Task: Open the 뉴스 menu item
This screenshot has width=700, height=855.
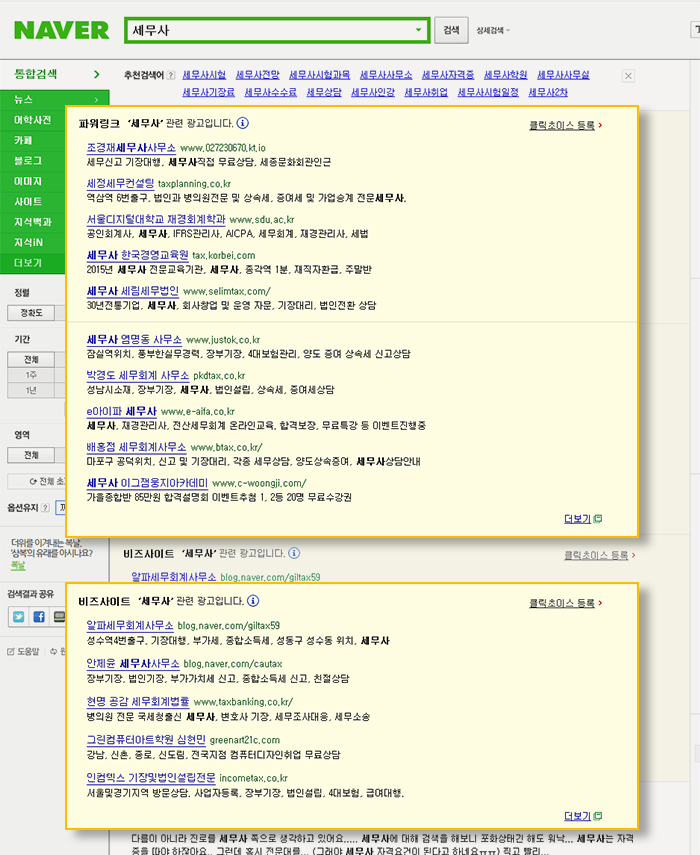Action: tap(23, 99)
